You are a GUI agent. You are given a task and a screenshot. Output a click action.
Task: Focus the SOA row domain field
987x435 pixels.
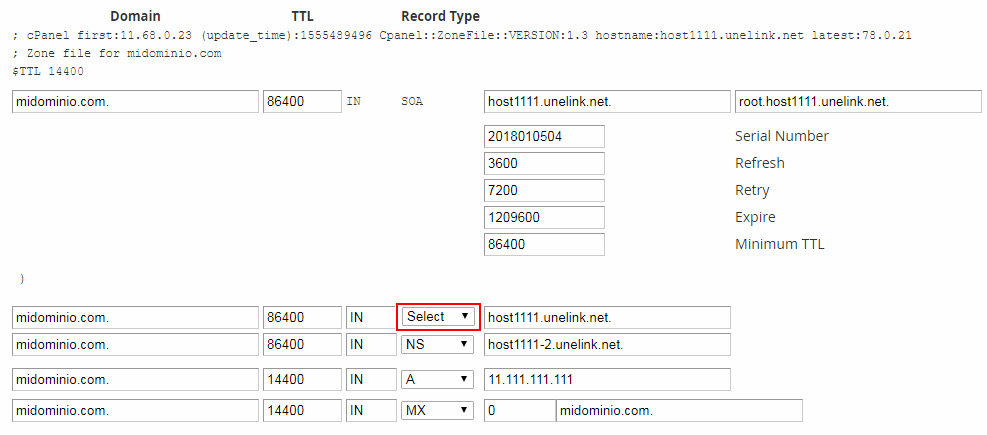point(135,102)
